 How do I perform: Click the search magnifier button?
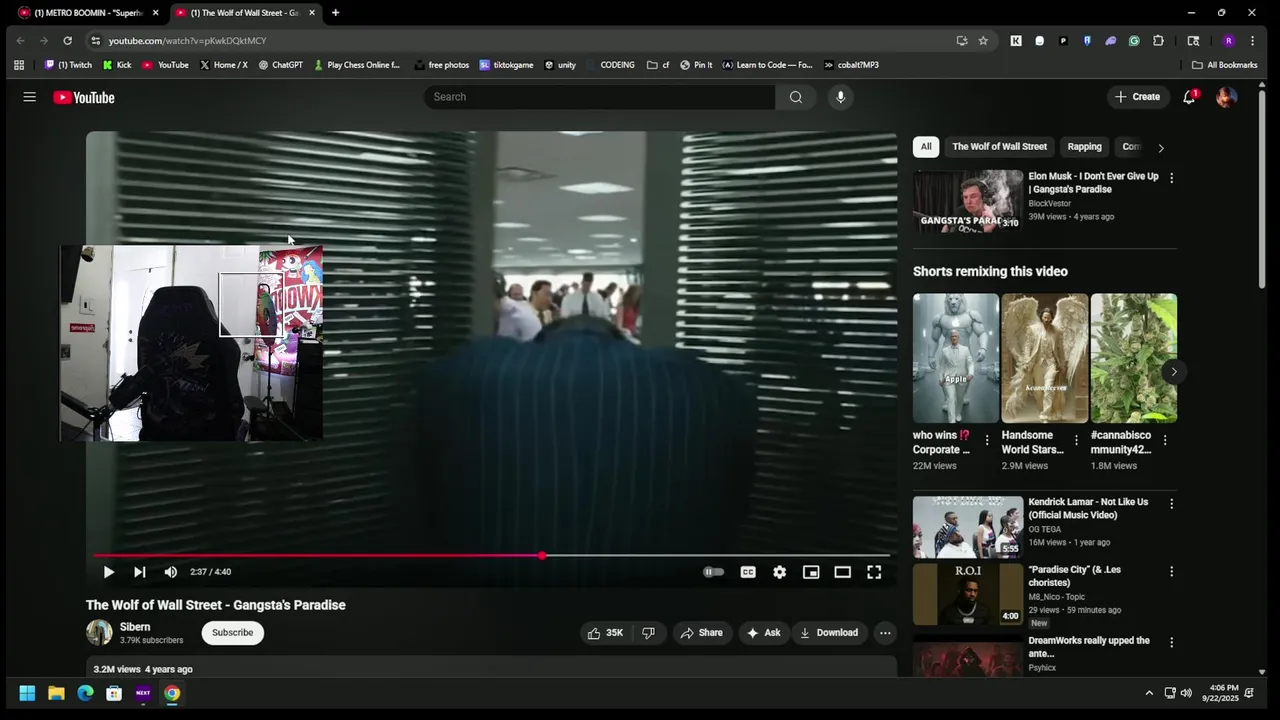coord(796,97)
